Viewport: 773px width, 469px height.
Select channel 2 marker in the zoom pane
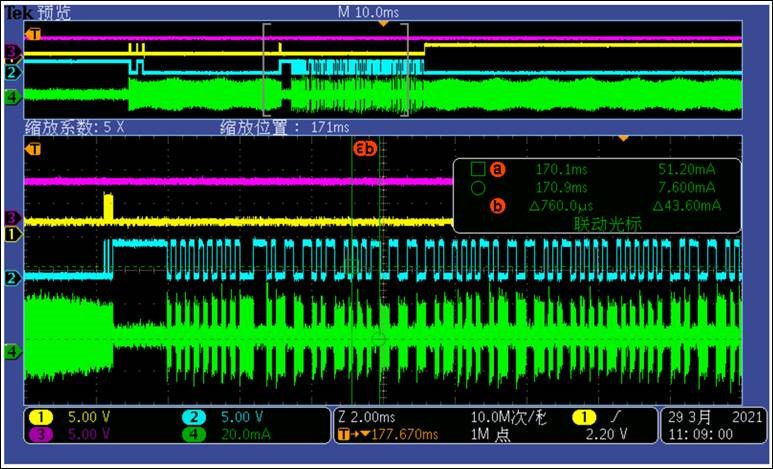(x=13, y=278)
